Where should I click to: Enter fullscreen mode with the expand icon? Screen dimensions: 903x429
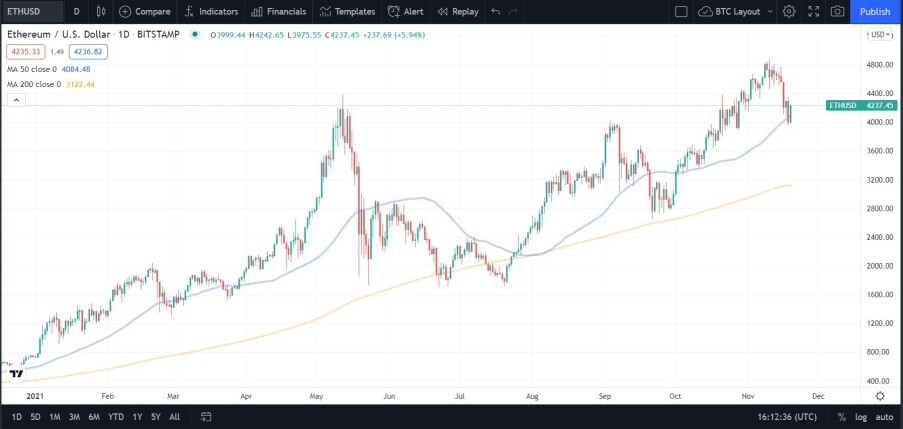coord(814,12)
